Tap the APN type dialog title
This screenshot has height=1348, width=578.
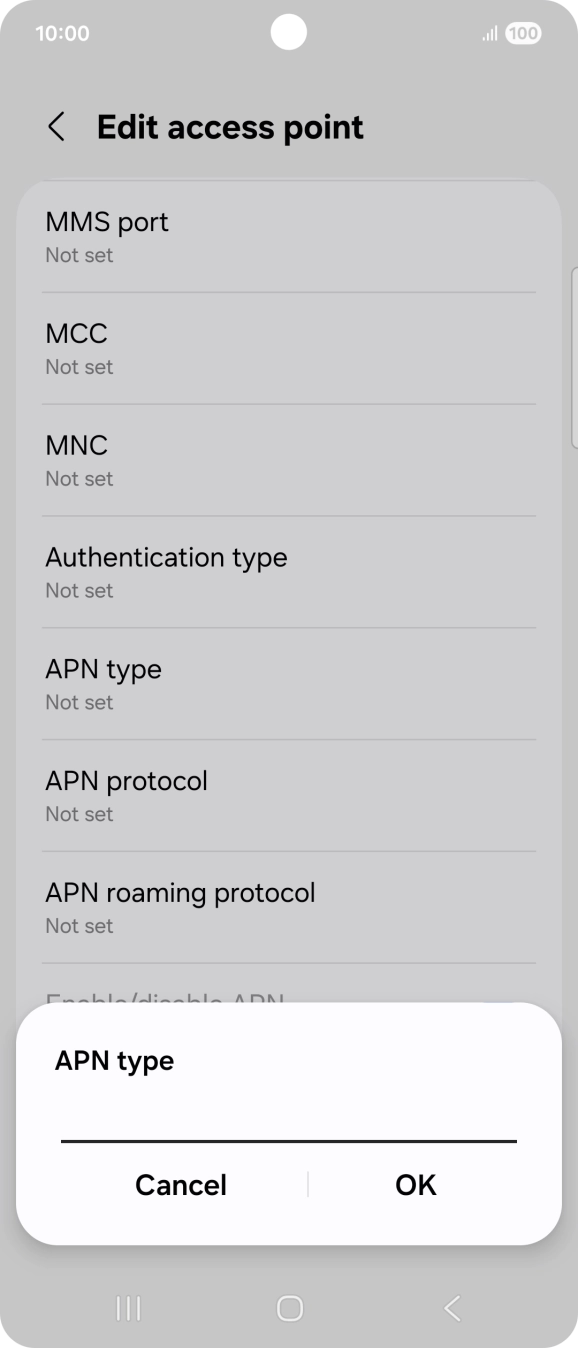click(114, 1060)
